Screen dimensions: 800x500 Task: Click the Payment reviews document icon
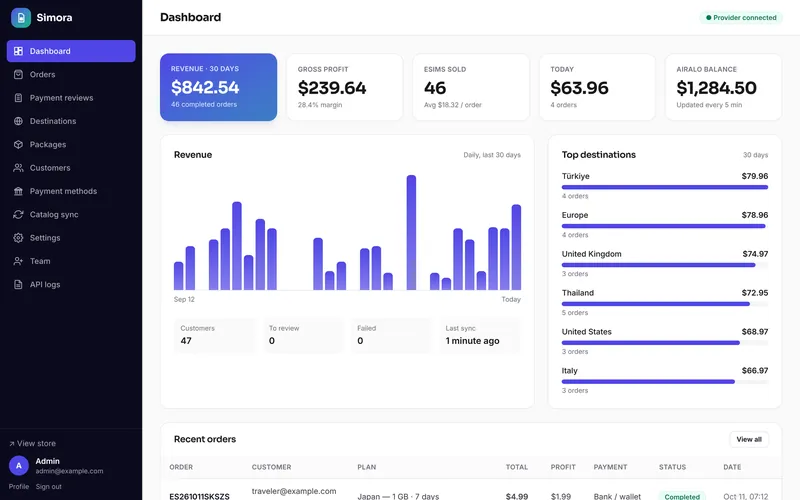pyautogui.click(x=18, y=98)
